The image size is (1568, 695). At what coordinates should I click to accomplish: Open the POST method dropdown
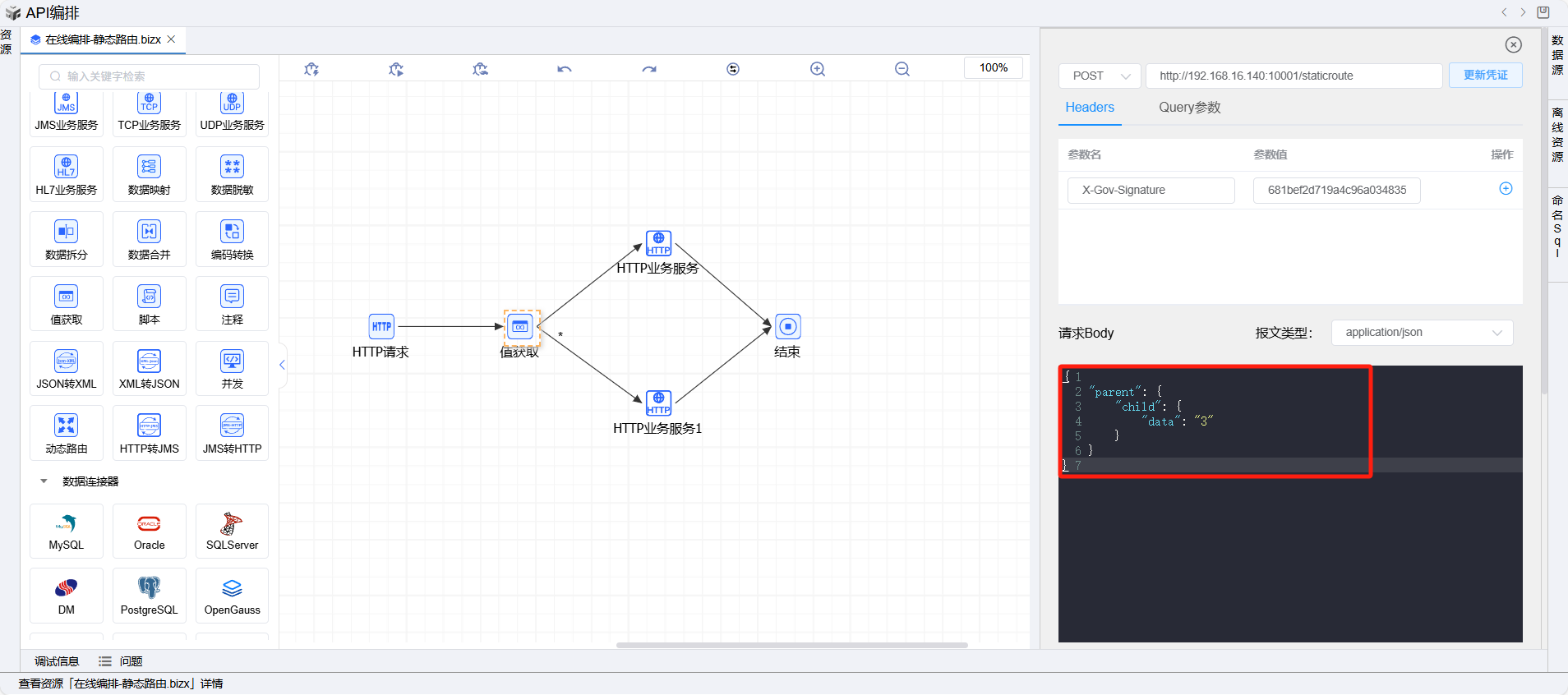tap(1100, 76)
